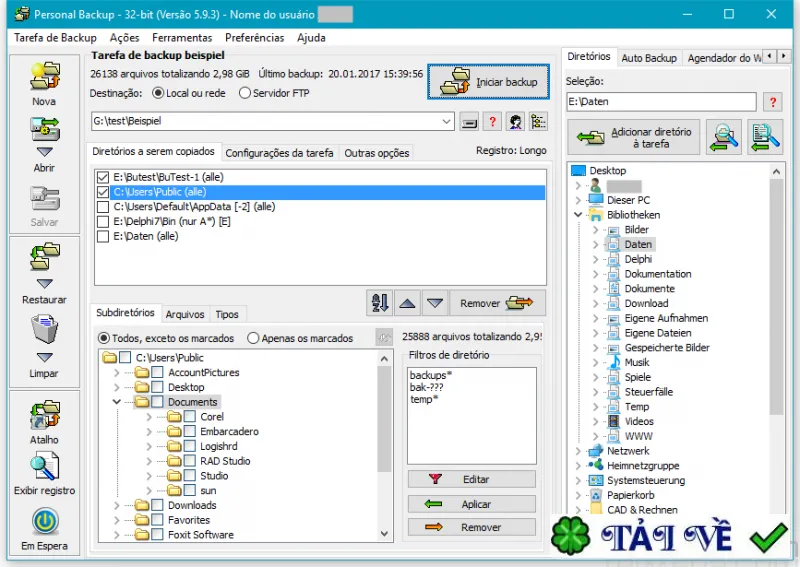The width and height of the screenshot is (800, 567).
Task: Switch to Configurações da tarefa tab
Action: click(280, 153)
